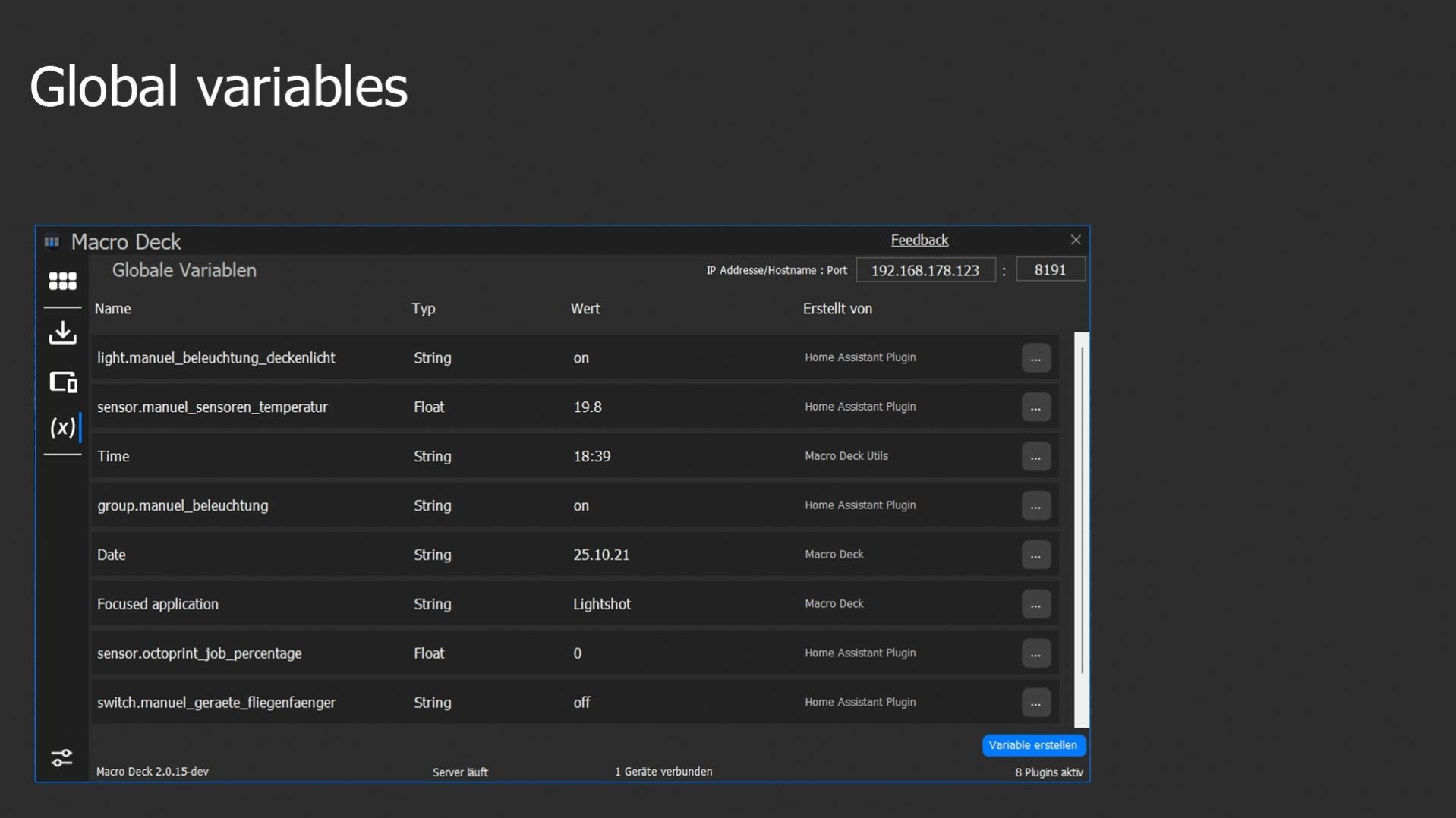This screenshot has width=1456, height=818.
Task: Open the deck grid view icon
Action: tap(62, 282)
